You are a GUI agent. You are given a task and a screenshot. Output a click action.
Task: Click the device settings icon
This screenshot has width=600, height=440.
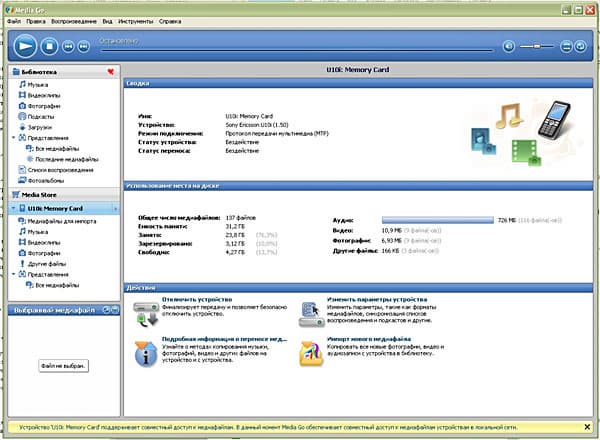coord(311,315)
